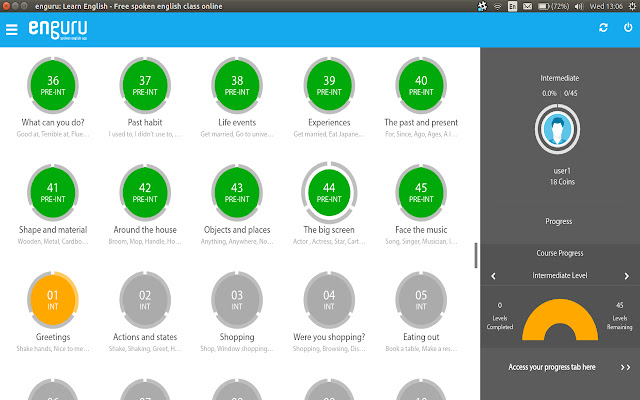640x400 pixels.
Task: Click the enguru logo
Action: point(58,30)
